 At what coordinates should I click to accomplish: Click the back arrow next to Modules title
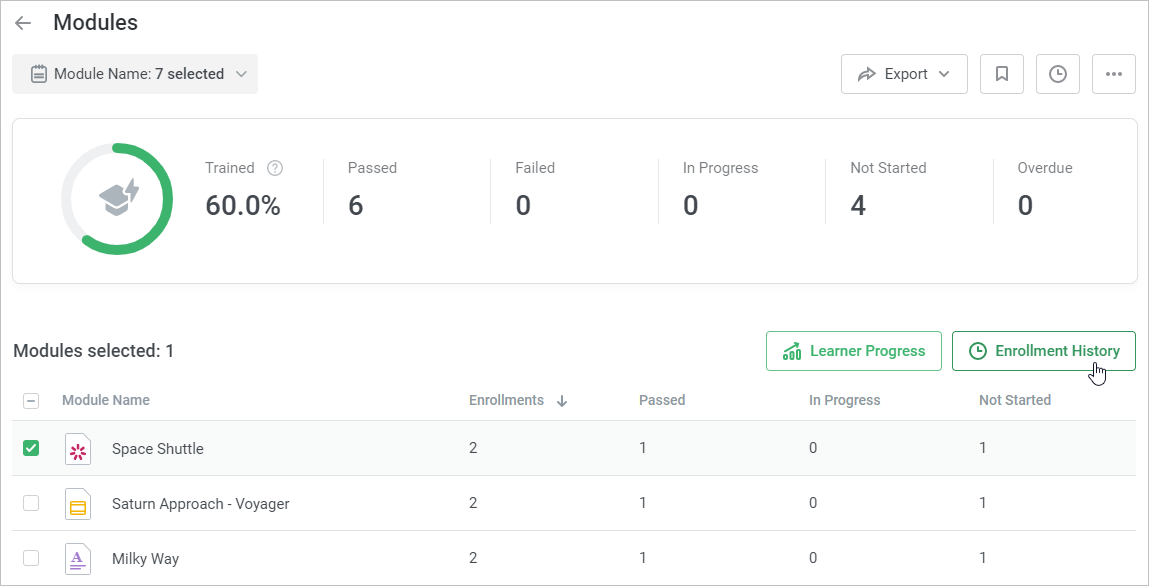pyautogui.click(x=22, y=22)
